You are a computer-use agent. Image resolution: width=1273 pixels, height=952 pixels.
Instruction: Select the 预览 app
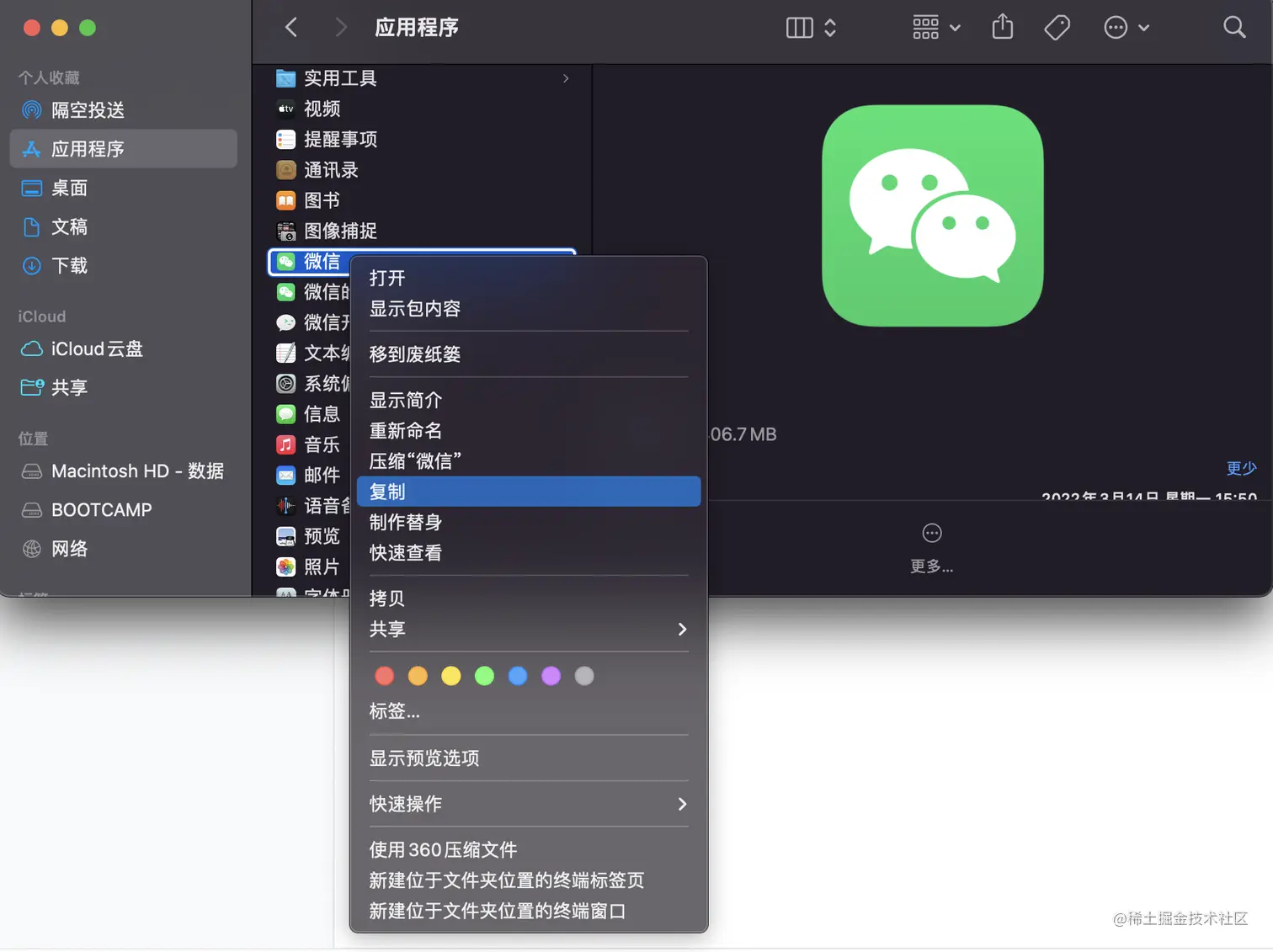309,536
